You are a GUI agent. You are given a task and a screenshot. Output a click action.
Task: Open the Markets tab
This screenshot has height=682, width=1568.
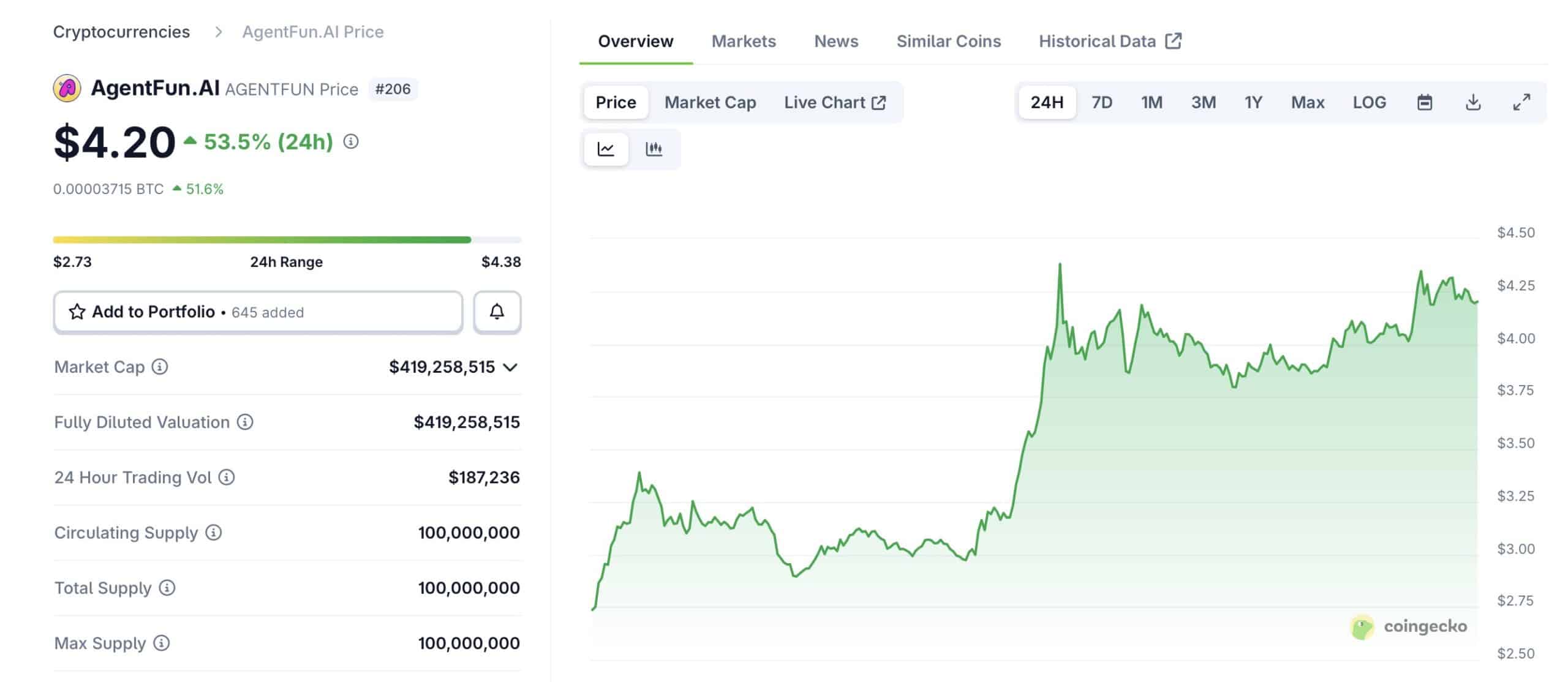click(x=744, y=41)
